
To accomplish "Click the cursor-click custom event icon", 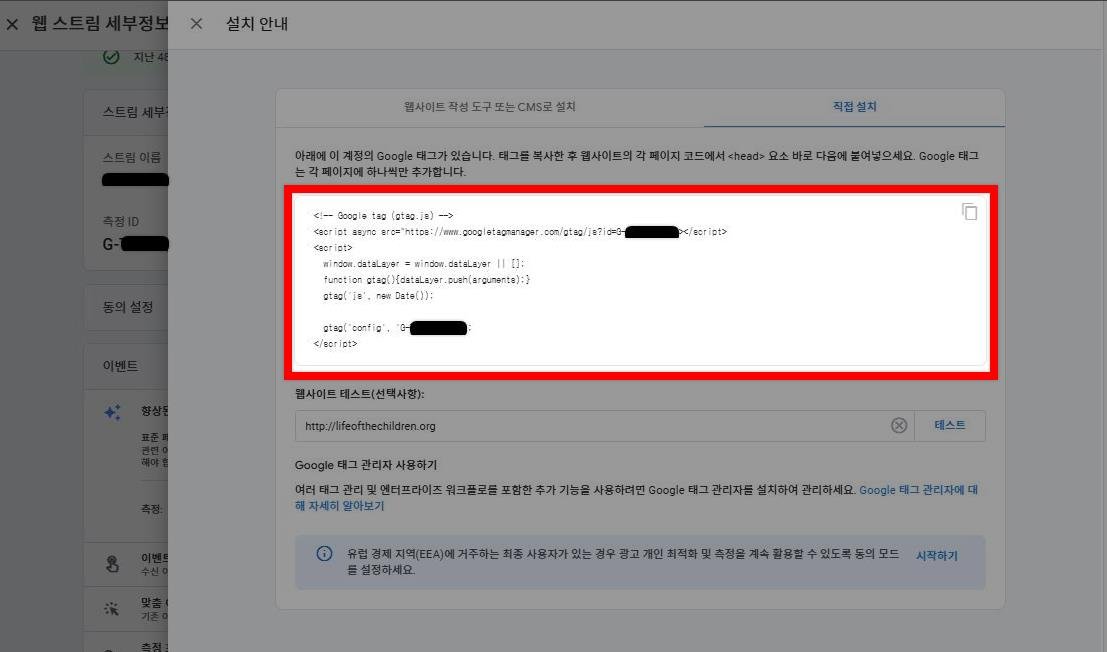I will pos(112,608).
